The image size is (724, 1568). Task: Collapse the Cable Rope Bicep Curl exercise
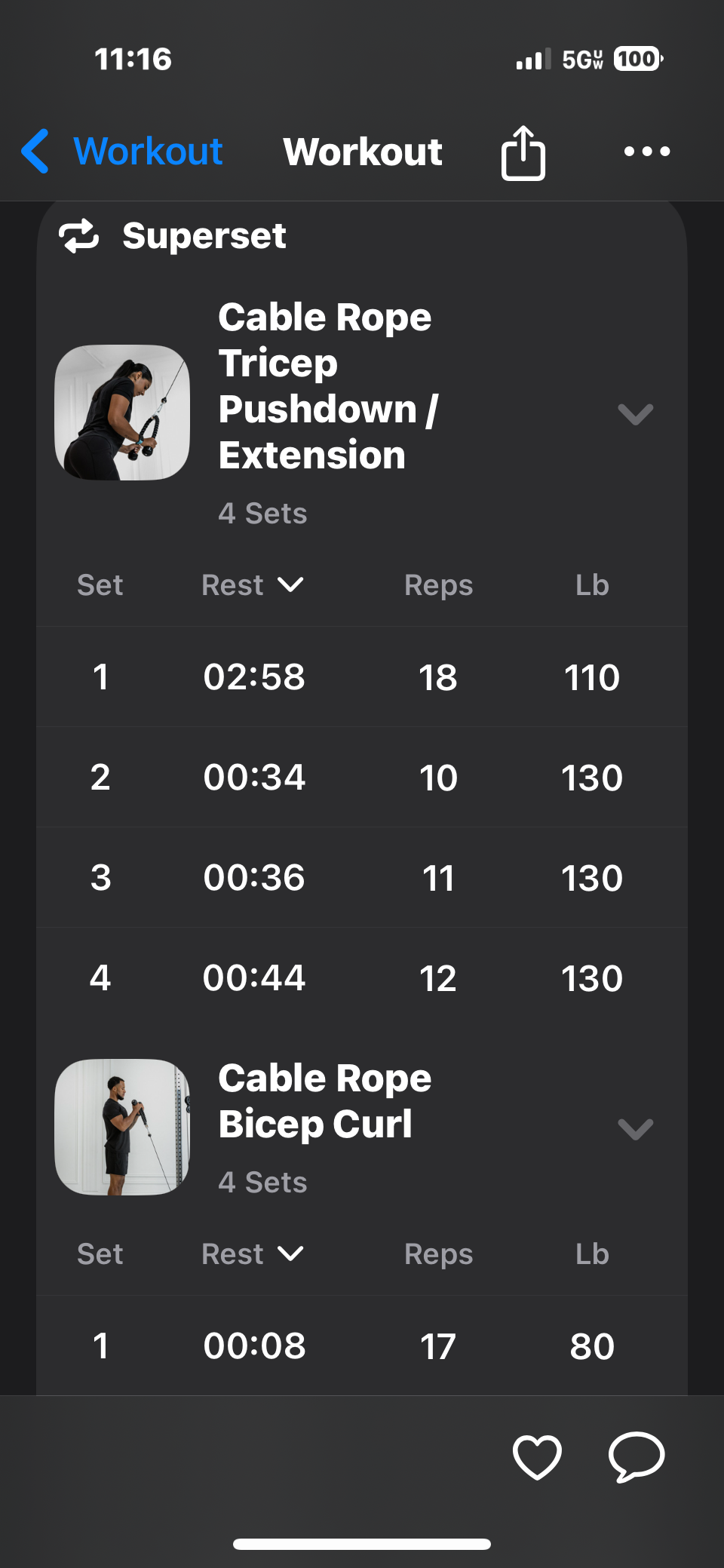pos(635,1128)
